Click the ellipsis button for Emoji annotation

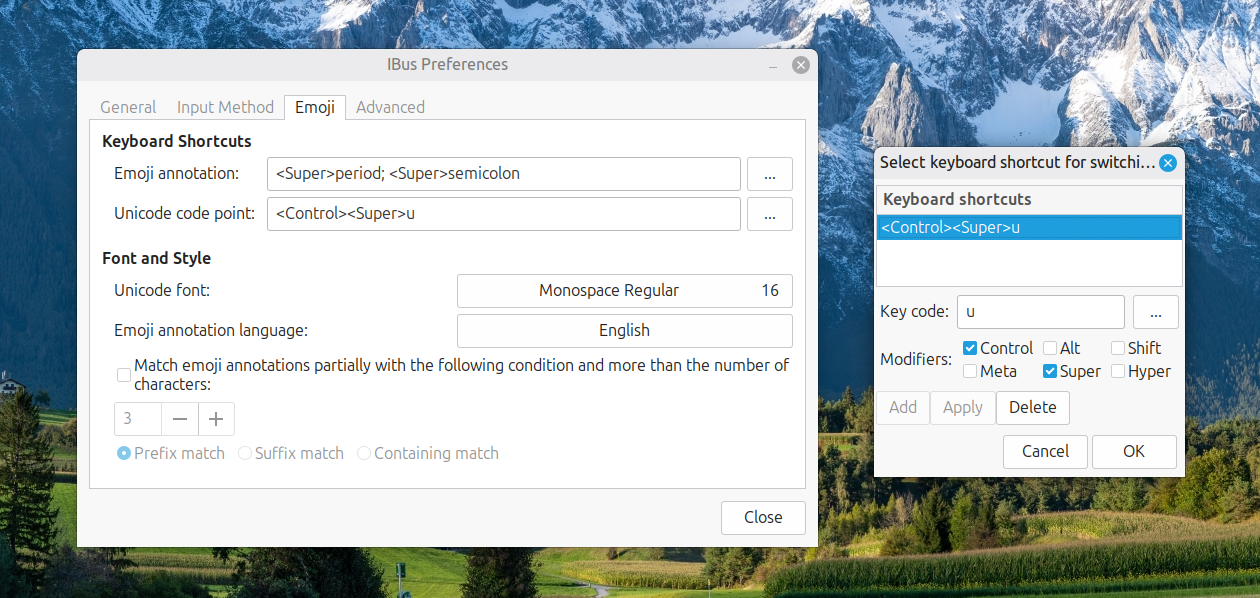click(x=769, y=174)
